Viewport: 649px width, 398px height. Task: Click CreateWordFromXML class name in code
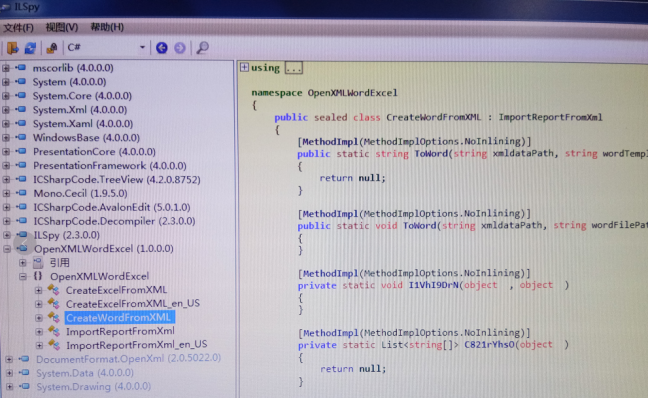tap(434, 117)
